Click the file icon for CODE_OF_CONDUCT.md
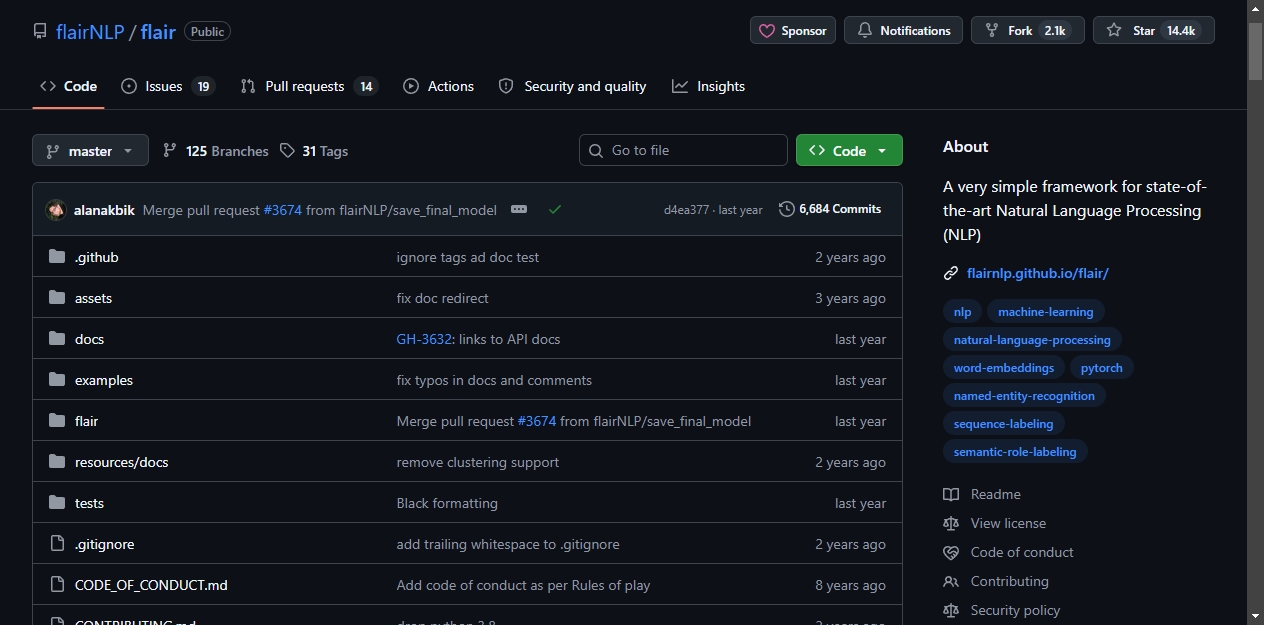Image resolution: width=1264 pixels, height=625 pixels. click(x=57, y=585)
